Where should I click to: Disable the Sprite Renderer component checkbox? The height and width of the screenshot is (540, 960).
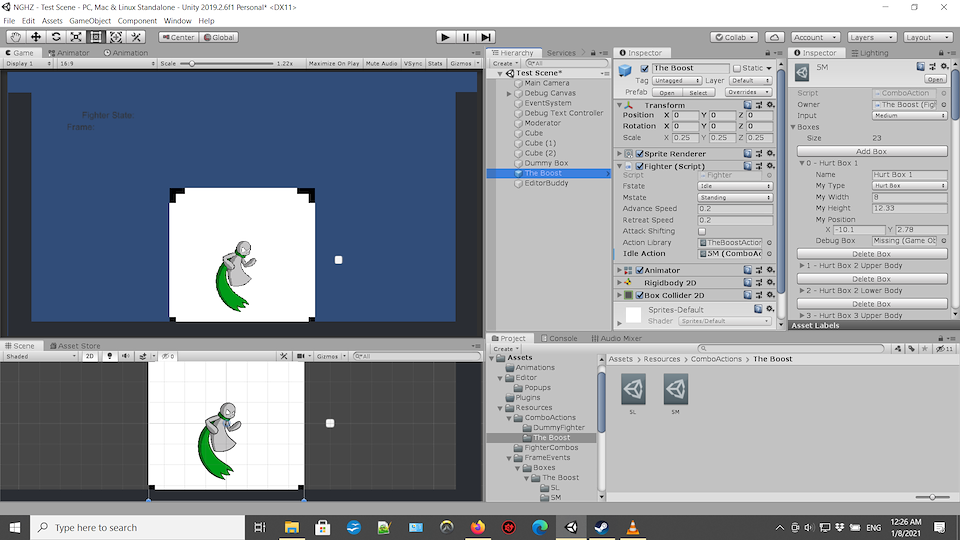pyautogui.click(x=640, y=154)
